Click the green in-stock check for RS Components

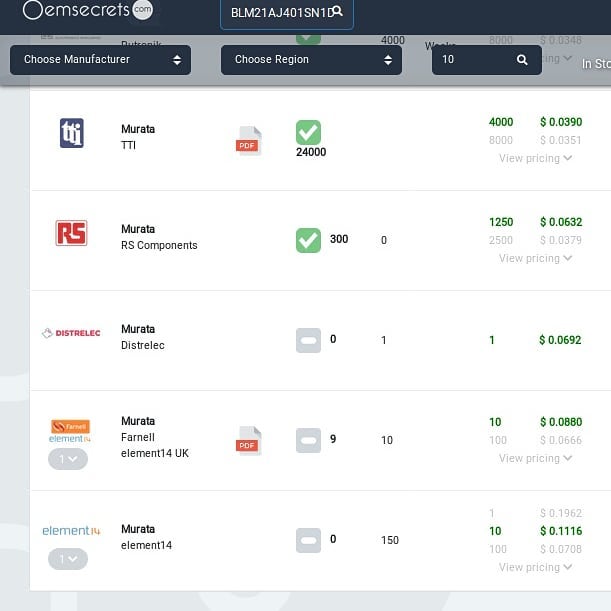tap(308, 240)
